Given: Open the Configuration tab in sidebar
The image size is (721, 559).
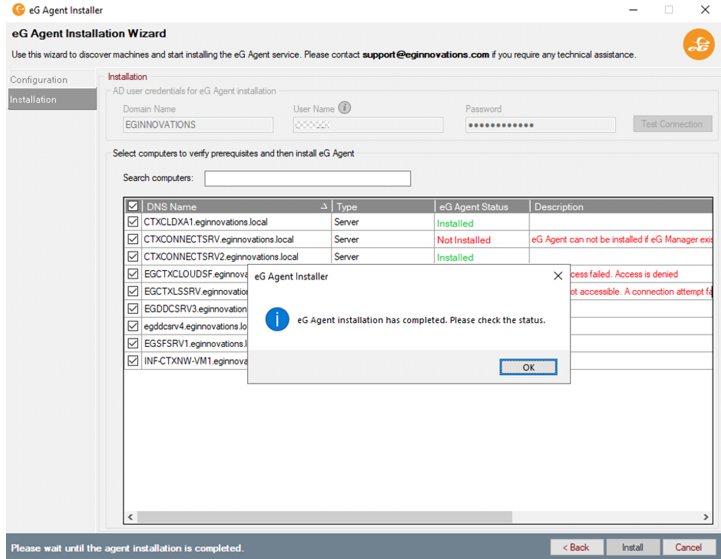Looking at the screenshot, I should pyautogui.click(x=52, y=80).
